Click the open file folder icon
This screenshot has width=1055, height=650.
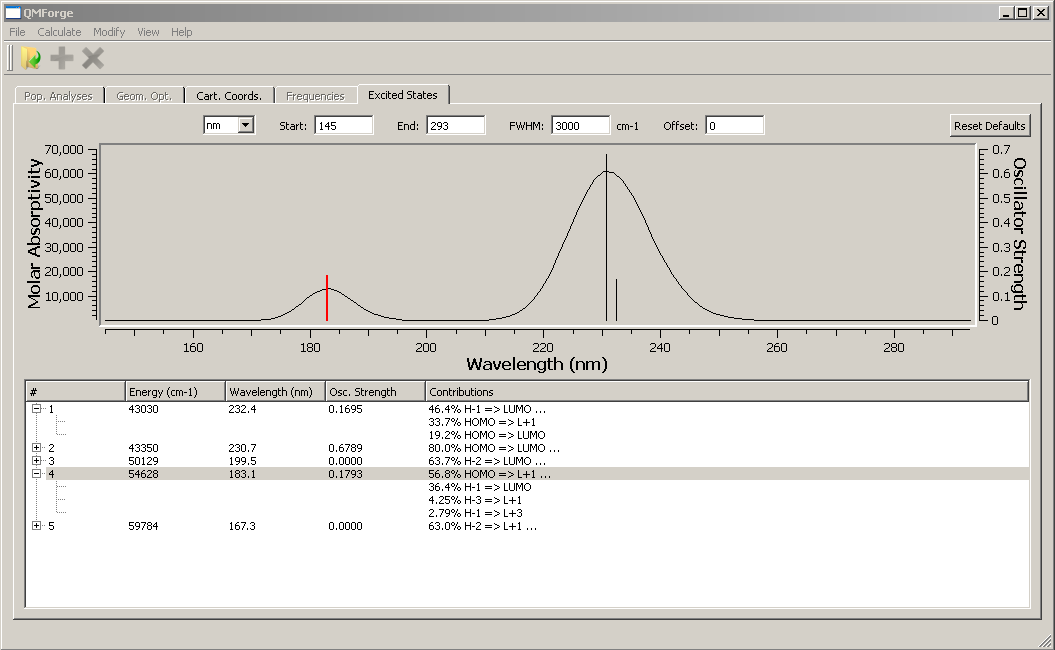(31, 59)
